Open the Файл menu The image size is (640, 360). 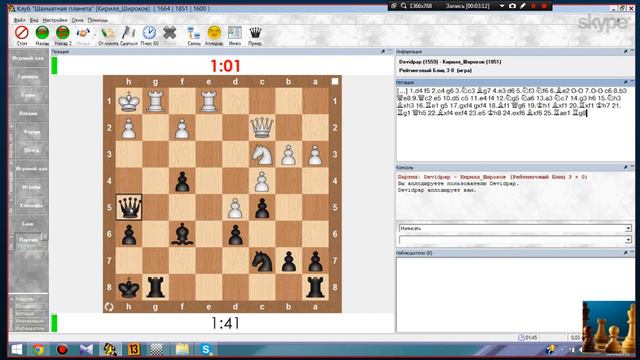click(x=19, y=20)
